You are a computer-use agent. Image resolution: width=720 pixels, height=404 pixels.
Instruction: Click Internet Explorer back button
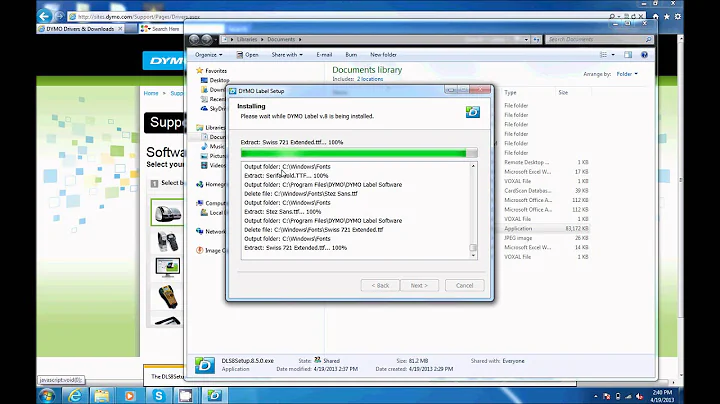click(x=44, y=17)
